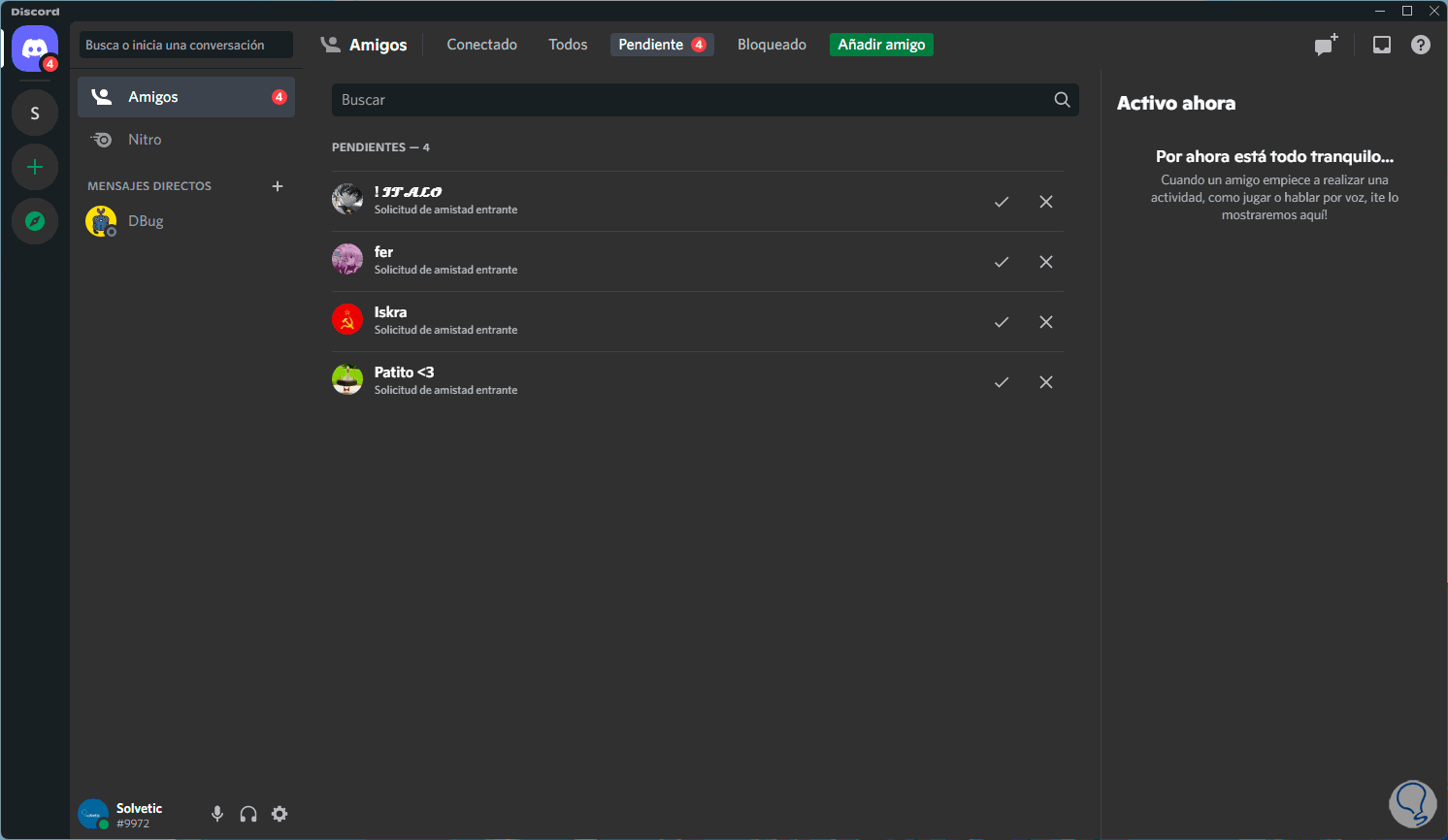Image resolution: width=1448 pixels, height=840 pixels.
Task: Start a new group DM via chat-plus icon
Action: (1326, 45)
